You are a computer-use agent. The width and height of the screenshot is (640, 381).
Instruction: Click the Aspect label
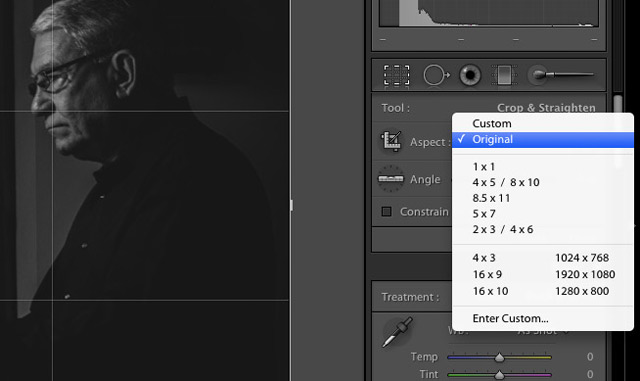click(430, 142)
